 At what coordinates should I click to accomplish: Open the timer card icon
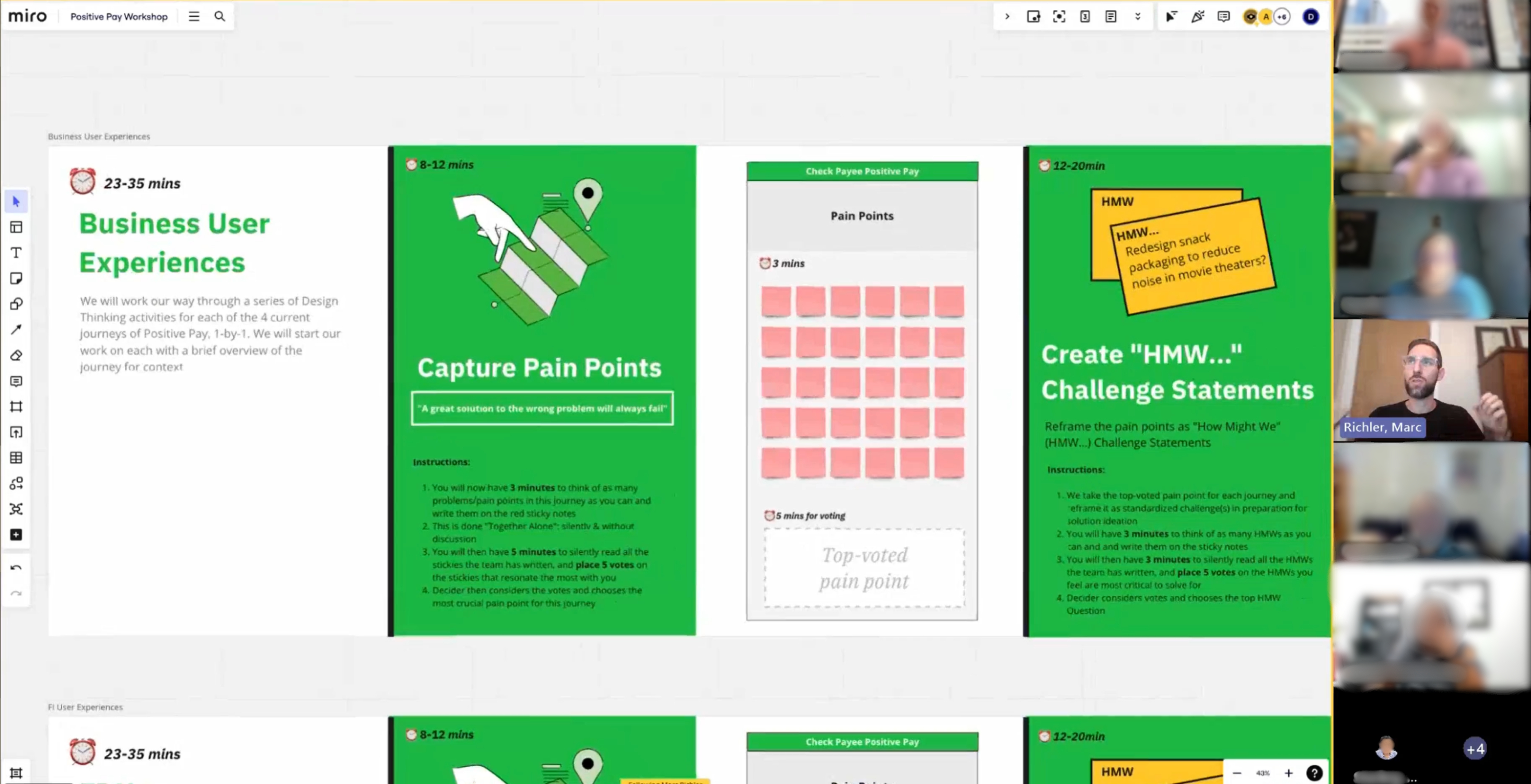tap(1085, 17)
